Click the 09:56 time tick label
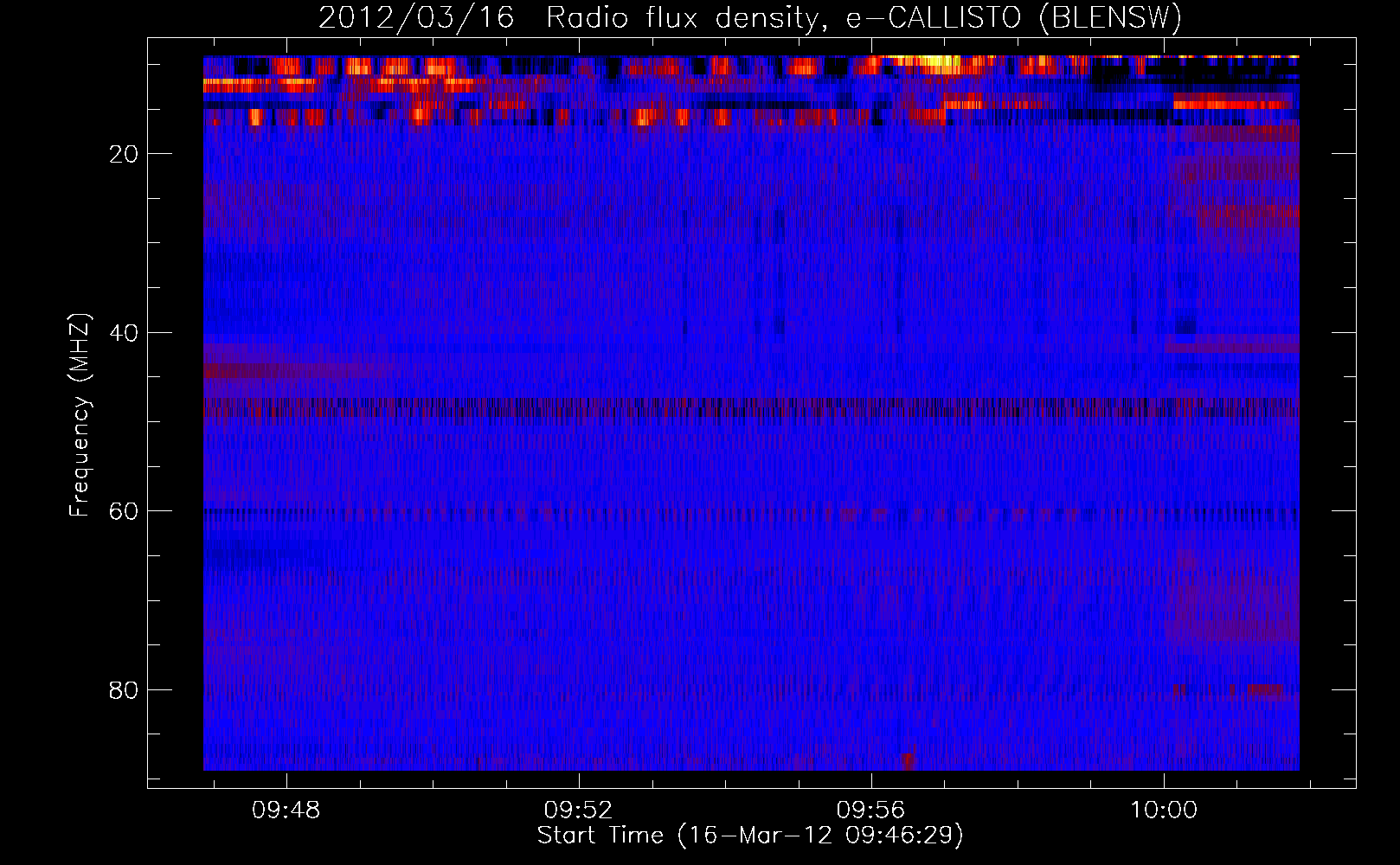The width and height of the screenshot is (1400, 865). pos(870,810)
